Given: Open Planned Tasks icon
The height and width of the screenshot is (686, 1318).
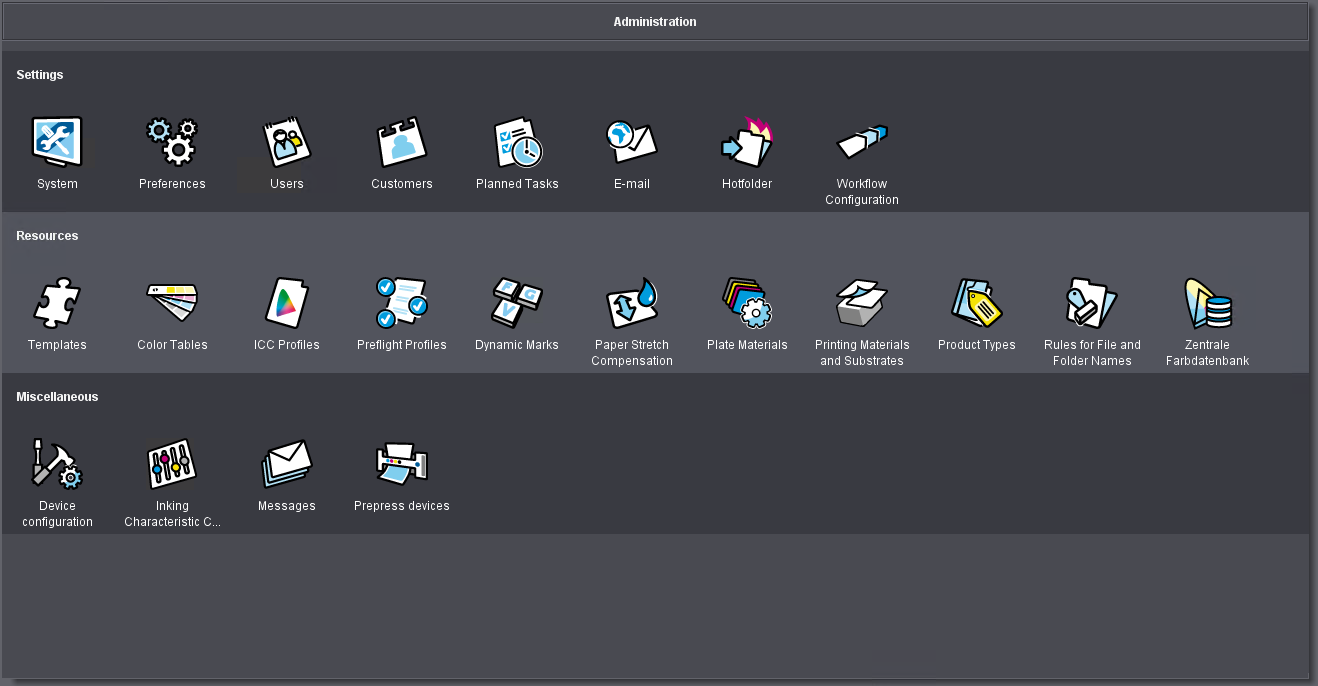Looking at the screenshot, I should click(x=517, y=142).
